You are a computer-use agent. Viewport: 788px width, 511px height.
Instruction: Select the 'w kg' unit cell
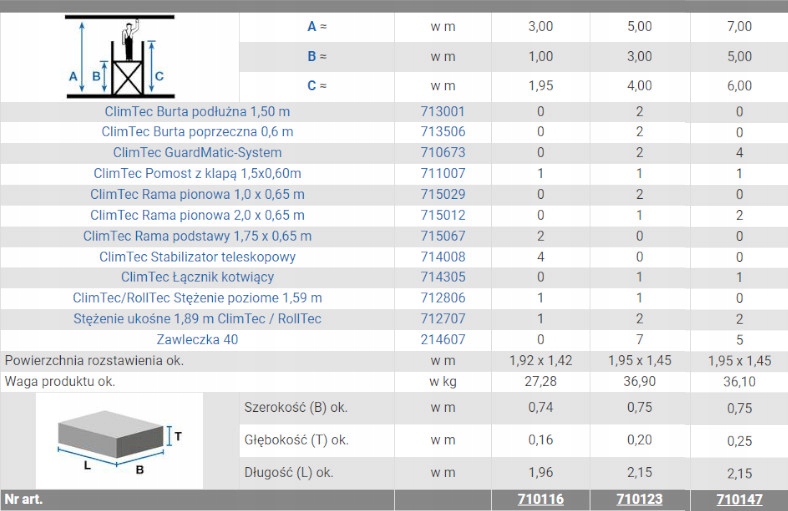443,382
